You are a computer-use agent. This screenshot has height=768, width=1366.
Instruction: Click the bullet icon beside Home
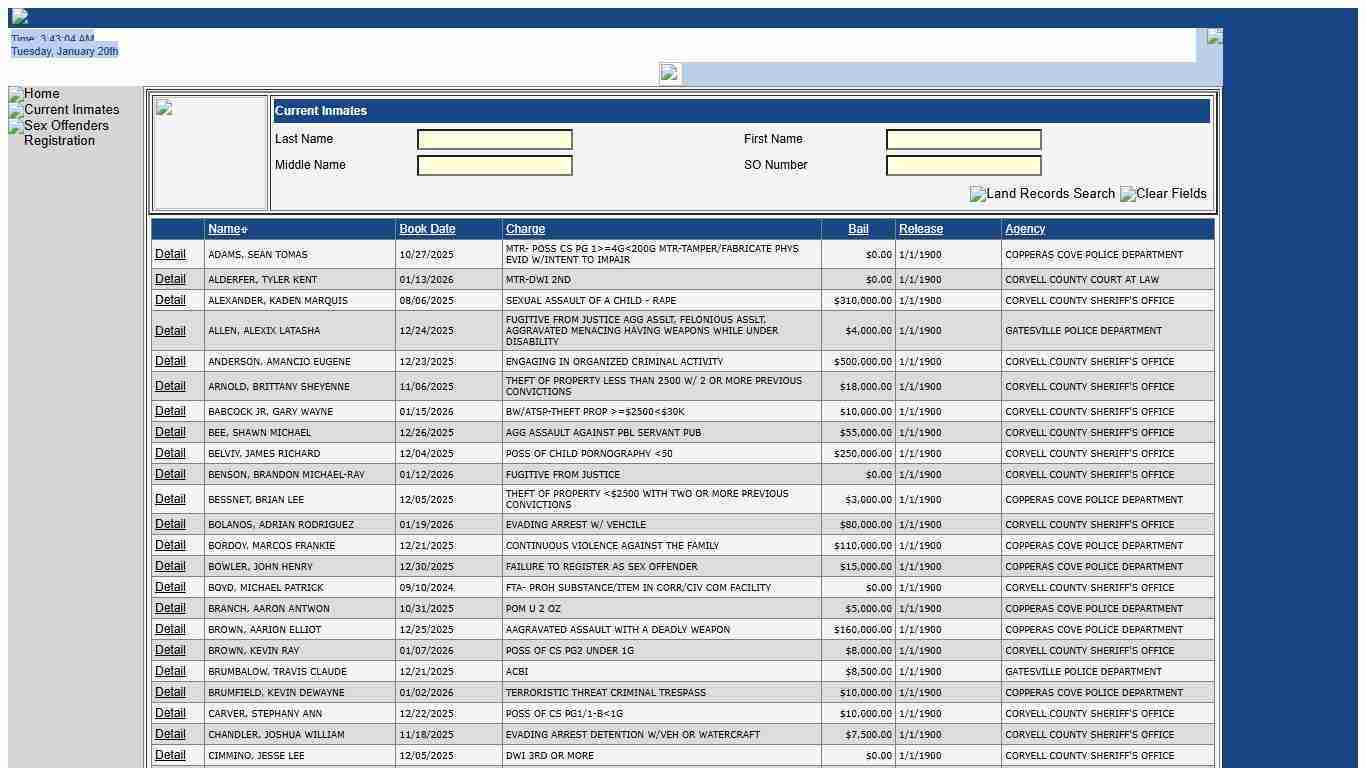(x=15, y=93)
